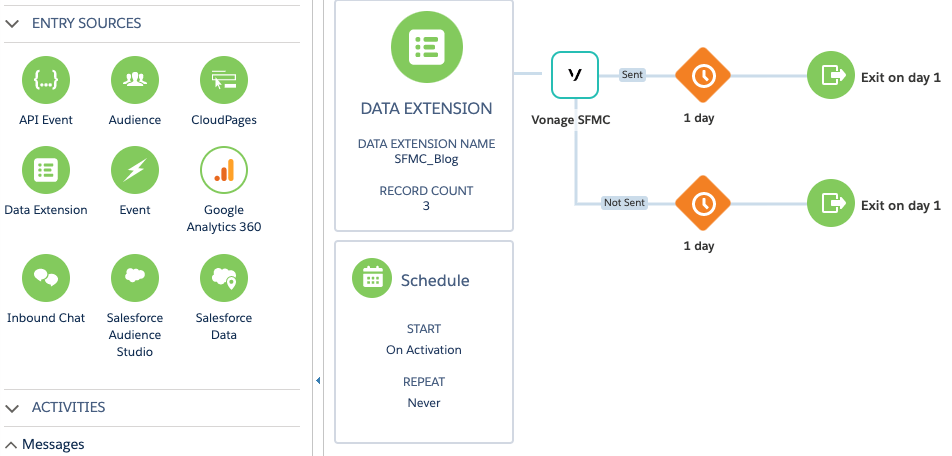Image resolution: width=952 pixels, height=456 pixels.
Task: Click the Salesforce Data label
Action: (x=224, y=327)
